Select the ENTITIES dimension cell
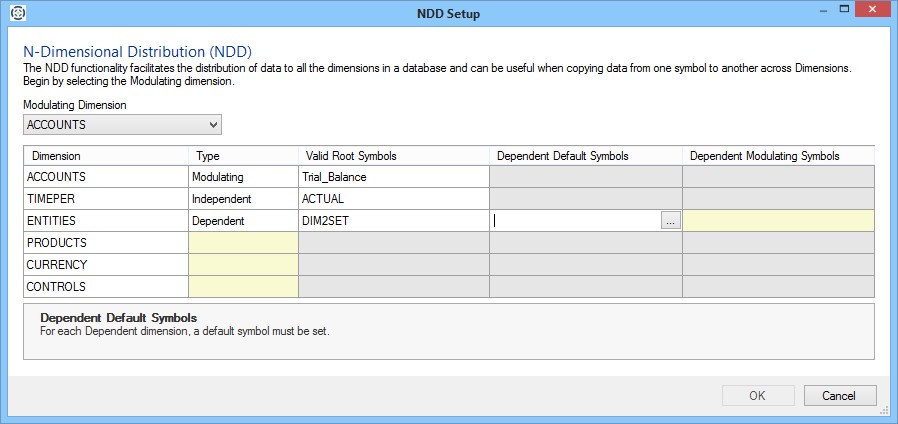This screenshot has width=898, height=424. click(105, 221)
